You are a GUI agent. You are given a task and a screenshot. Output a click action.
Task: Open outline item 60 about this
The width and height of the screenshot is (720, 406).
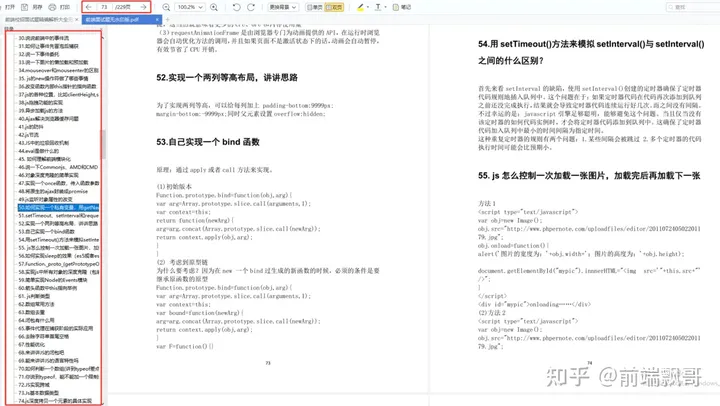point(48,288)
